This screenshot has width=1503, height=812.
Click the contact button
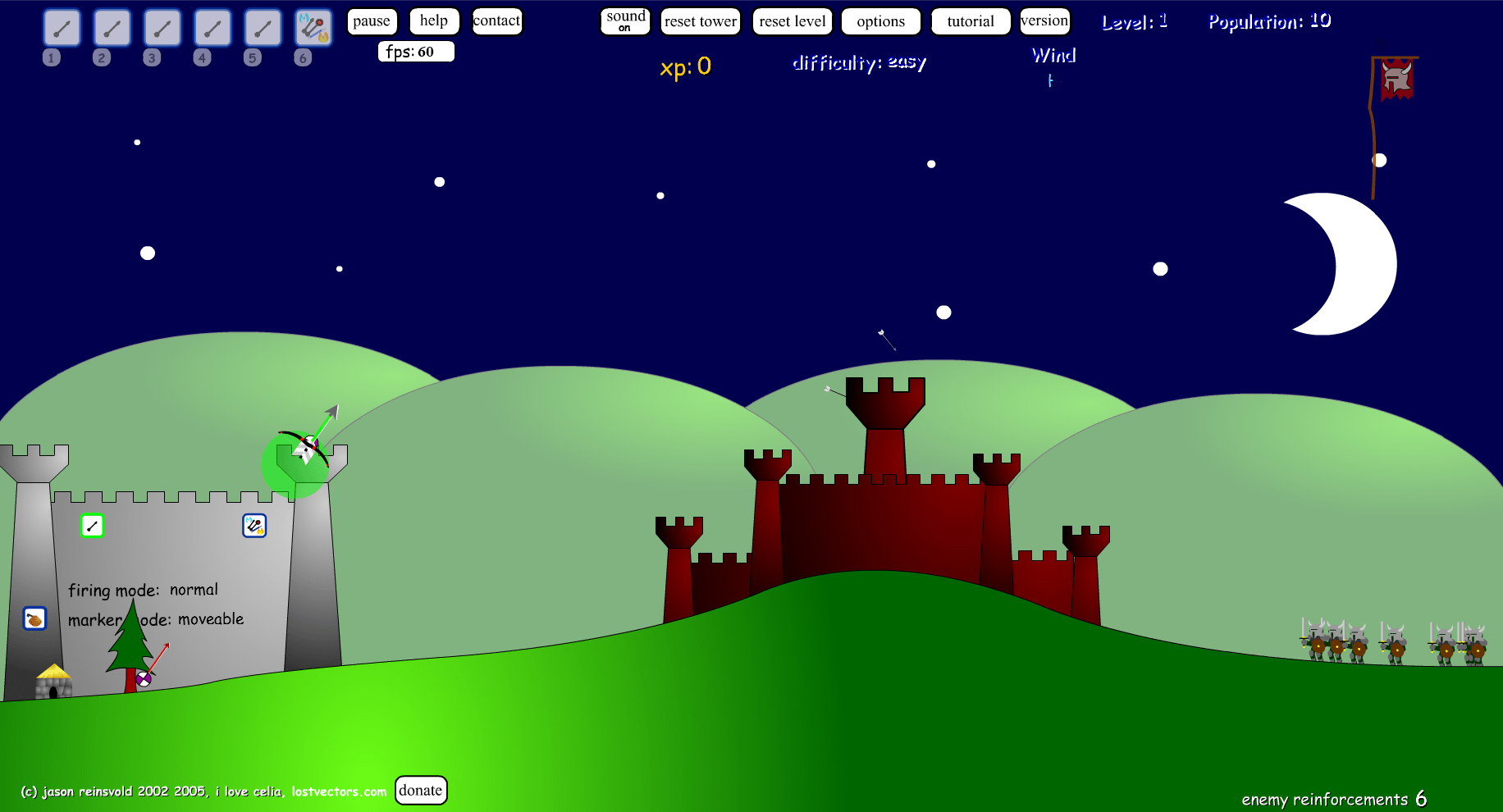tap(497, 21)
